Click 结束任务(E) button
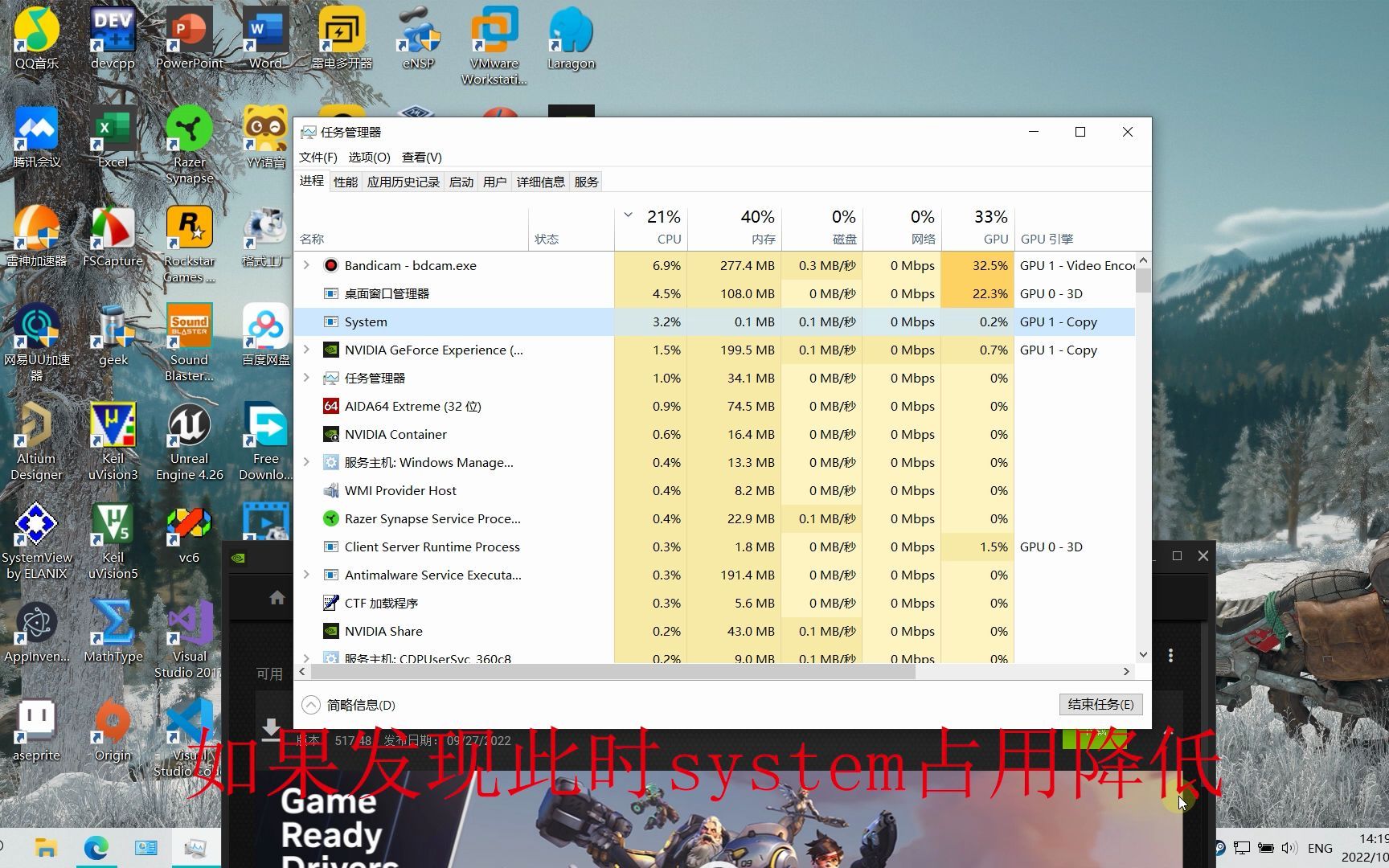1389x868 pixels. click(x=1100, y=704)
